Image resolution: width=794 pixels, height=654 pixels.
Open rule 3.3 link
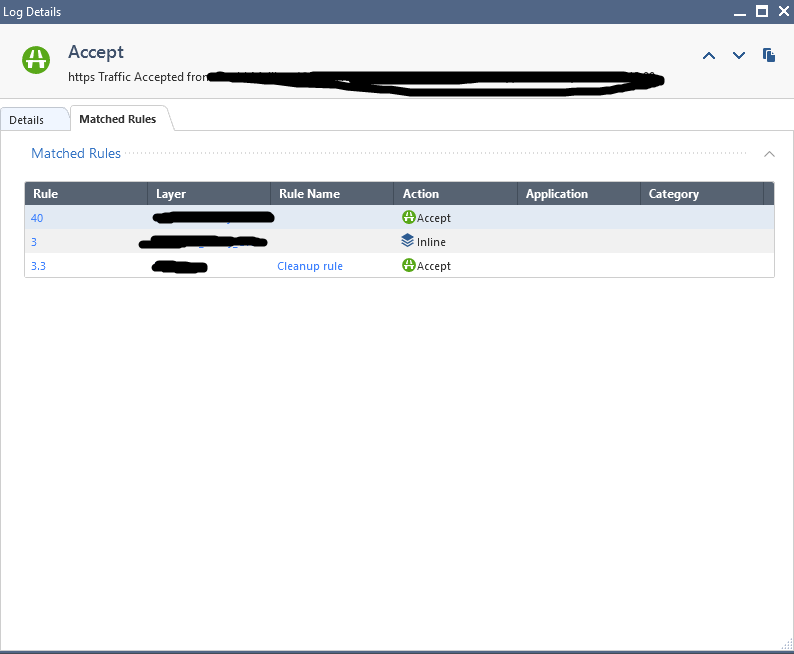coord(40,266)
